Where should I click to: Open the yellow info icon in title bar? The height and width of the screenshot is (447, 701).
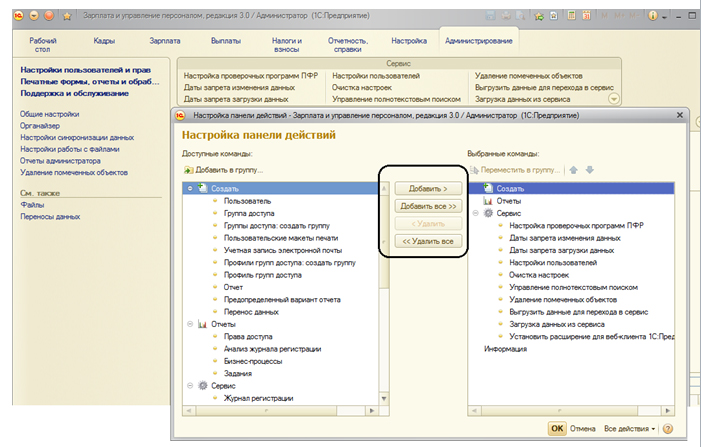click(652, 16)
